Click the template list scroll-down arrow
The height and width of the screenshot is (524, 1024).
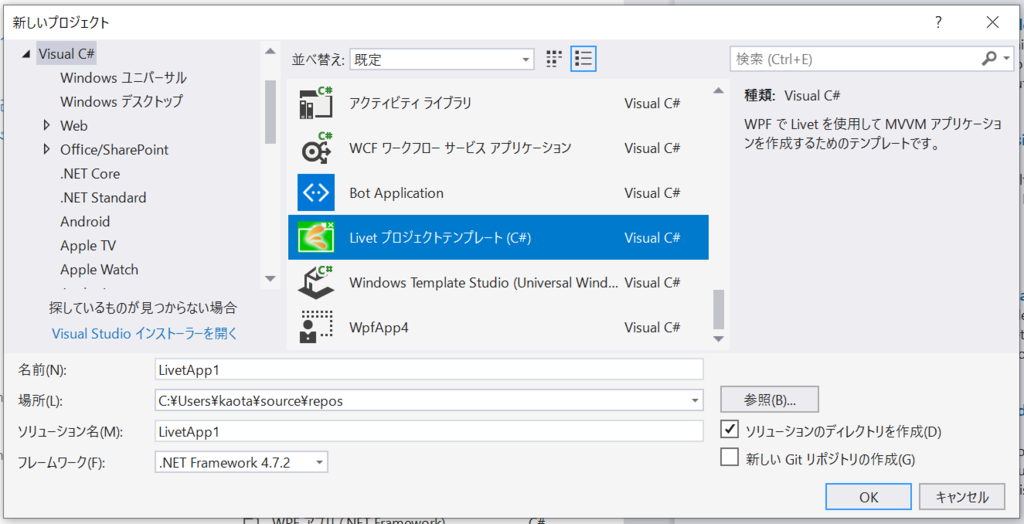718,338
